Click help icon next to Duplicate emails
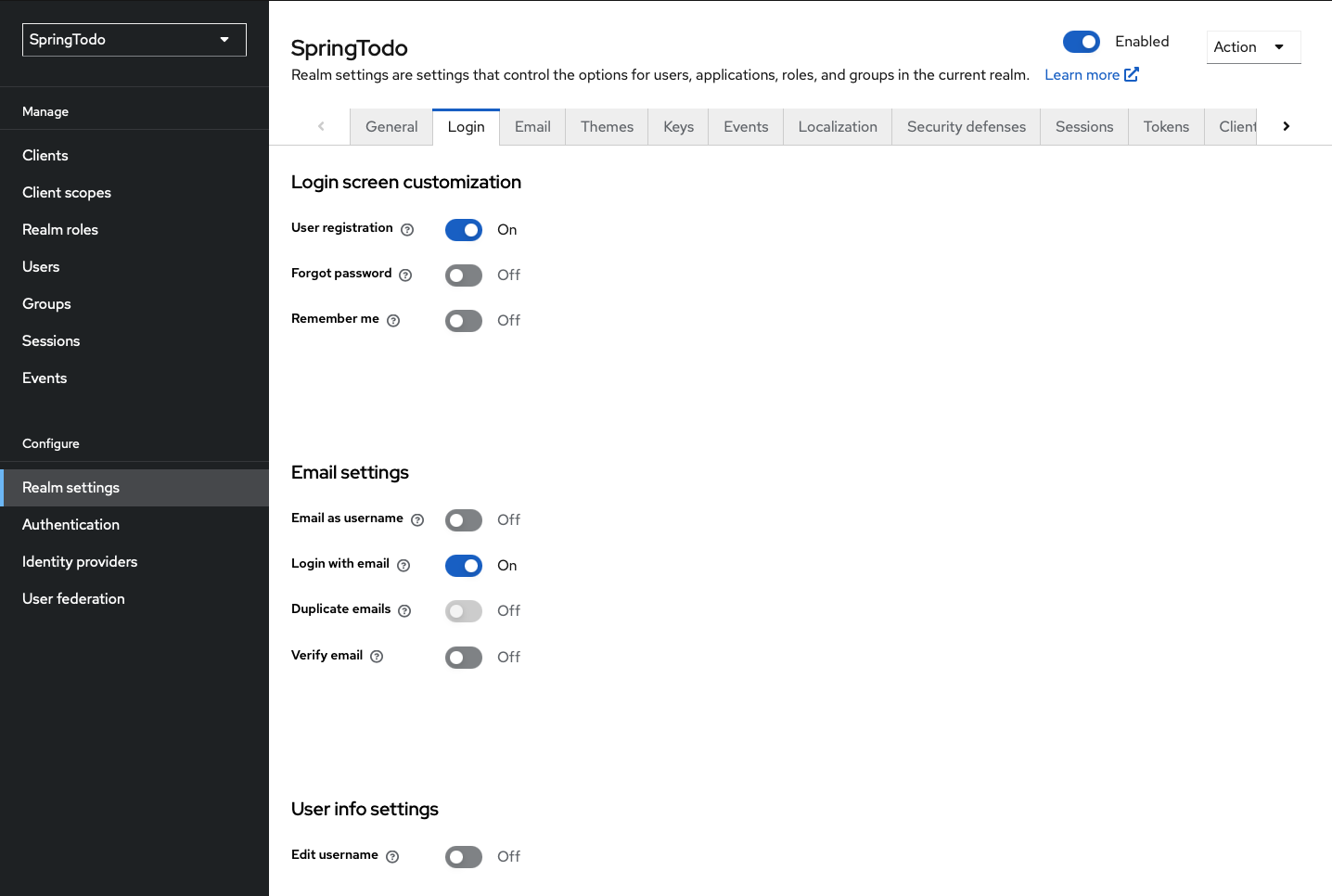 click(x=404, y=610)
